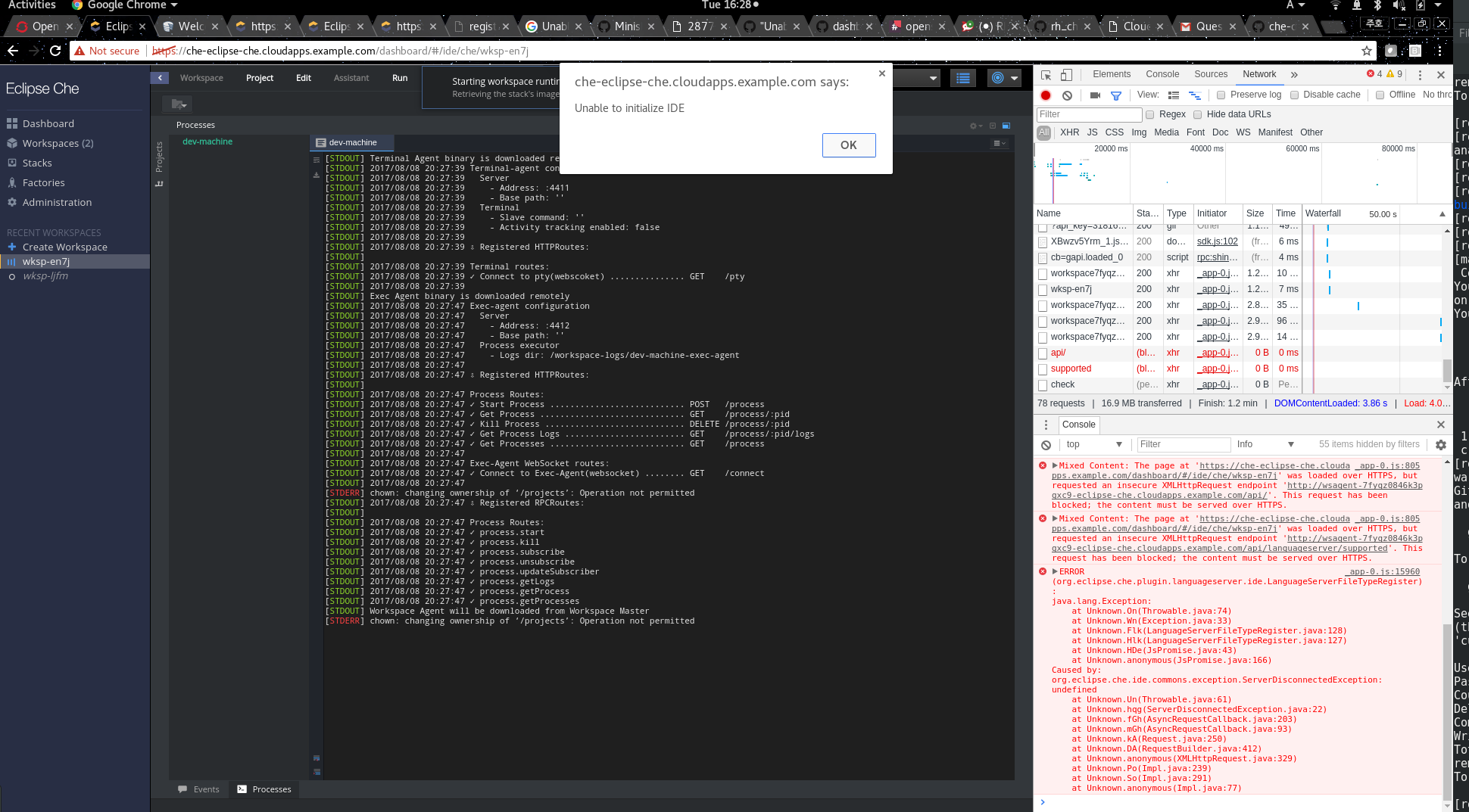Screen dimensions: 1469x812
Task: Expand the settings gear dropdown above Processes
Action: point(975,126)
